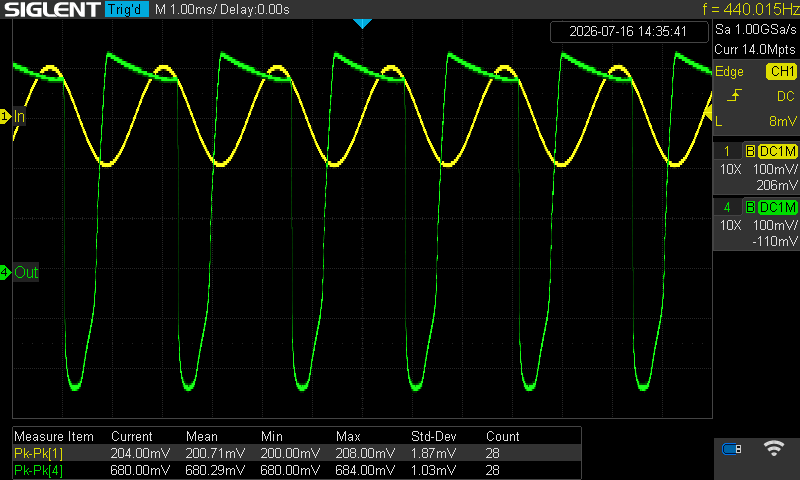Click channel 1 bandwidth limit B icon
The height and width of the screenshot is (480, 800).
tap(750, 151)
